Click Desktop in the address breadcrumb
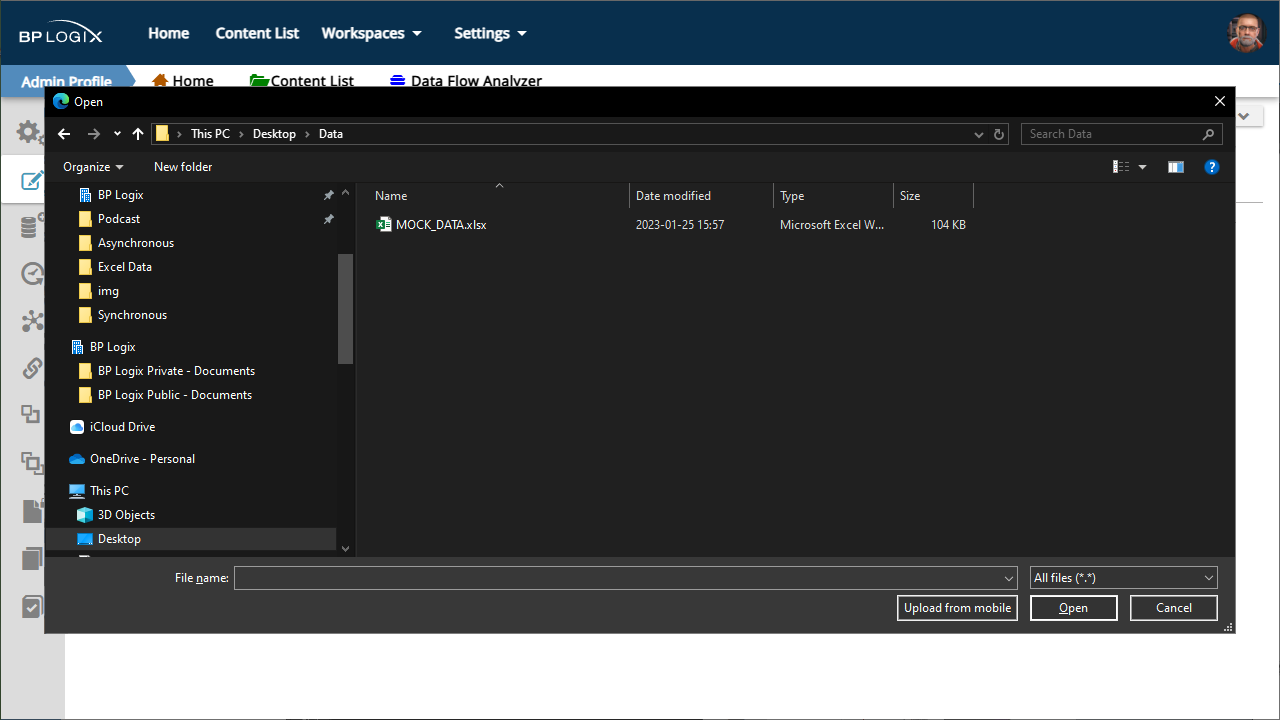The width and height of the screenshot is (1280, 720). tap(274, 134)
